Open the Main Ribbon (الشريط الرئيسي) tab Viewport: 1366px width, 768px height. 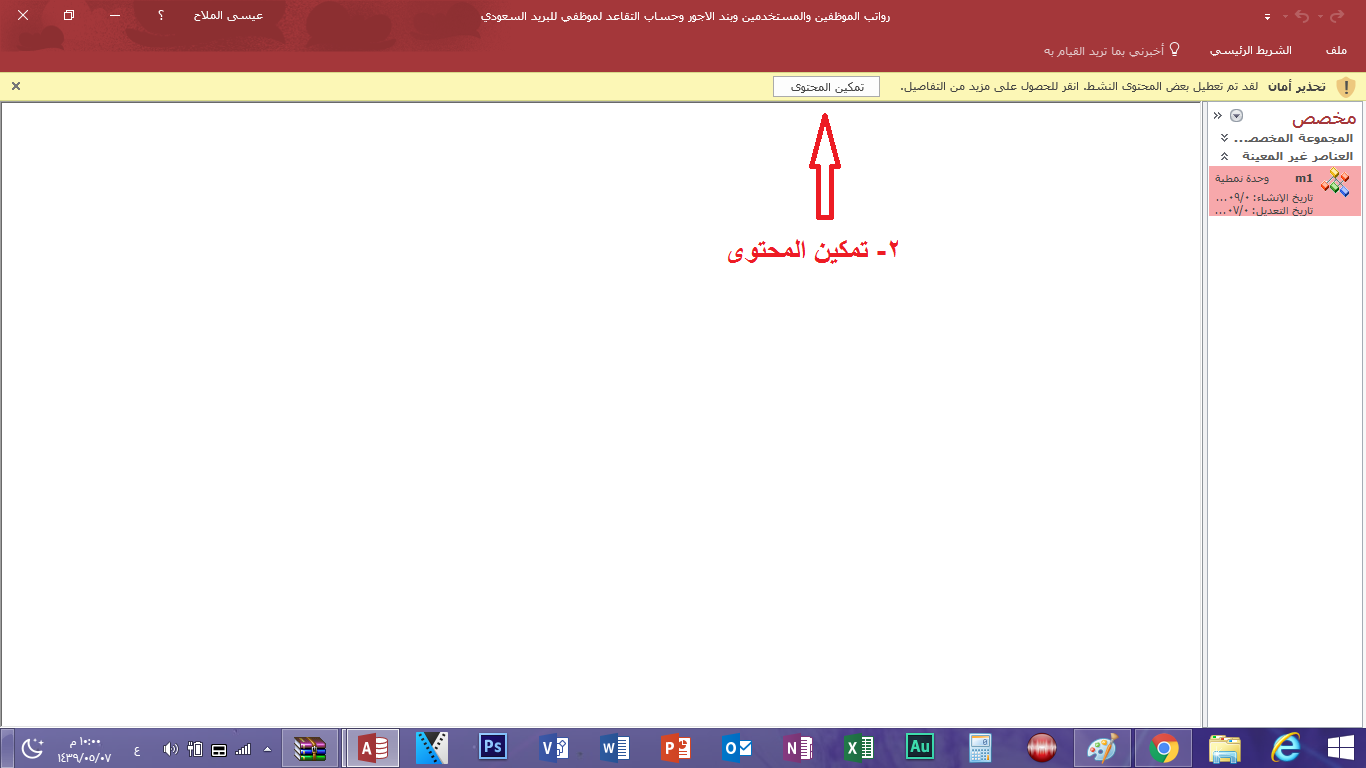coord(1250,50)
